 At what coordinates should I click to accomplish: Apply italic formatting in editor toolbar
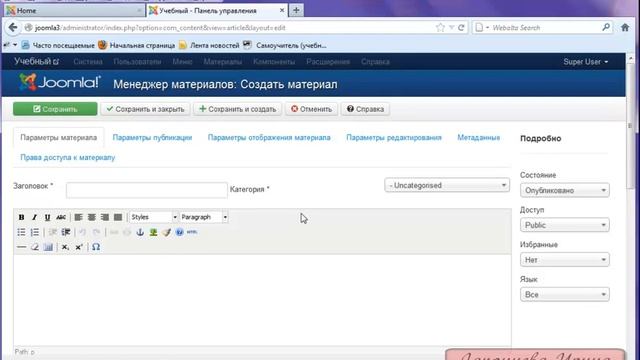[34, 217]
